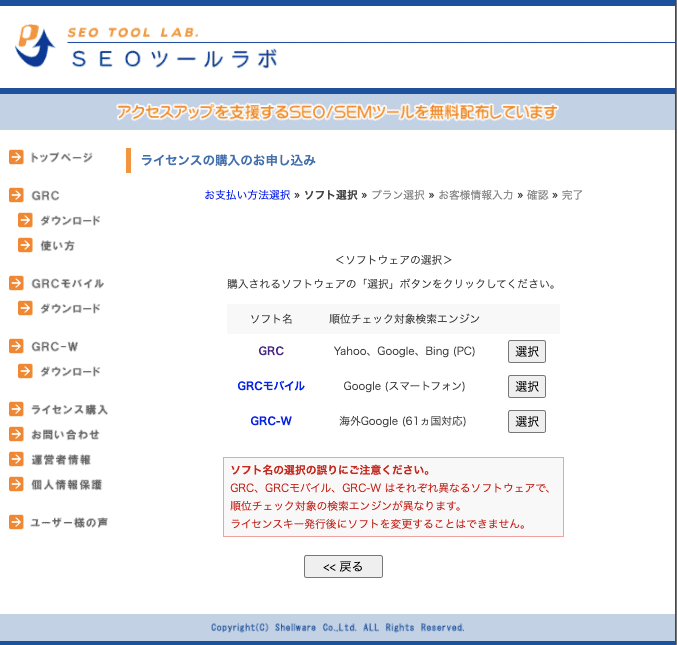Click the SEO Tool Lab logo icon

35,45
